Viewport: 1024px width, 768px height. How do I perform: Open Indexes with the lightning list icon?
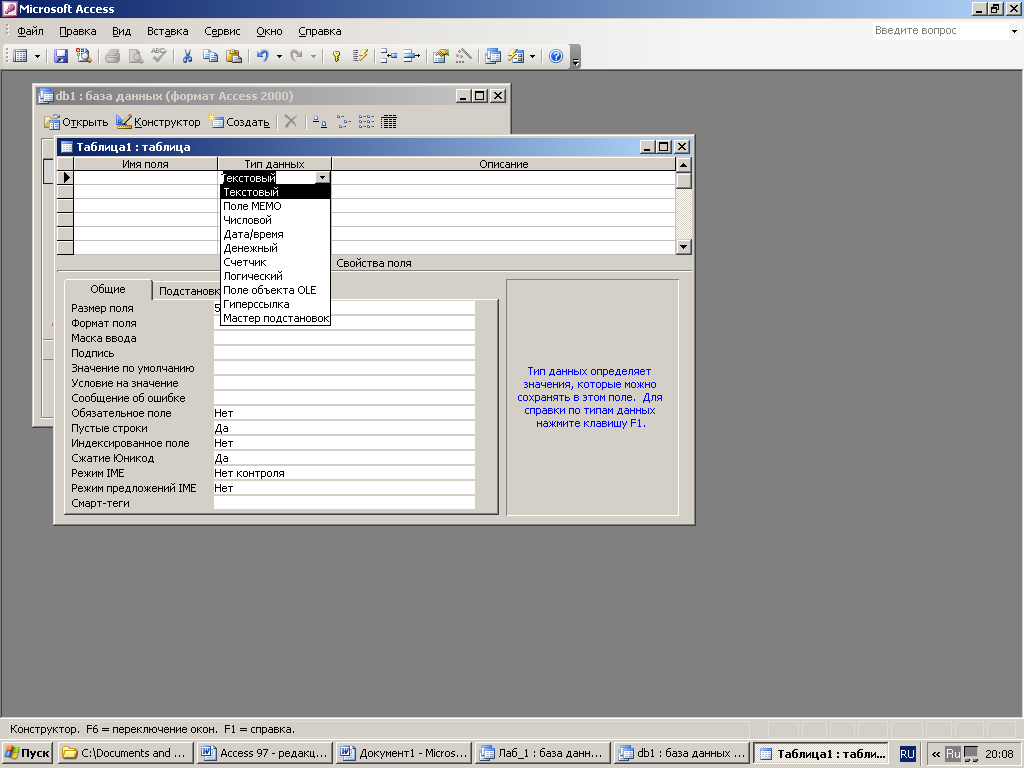tap(360, 56)
